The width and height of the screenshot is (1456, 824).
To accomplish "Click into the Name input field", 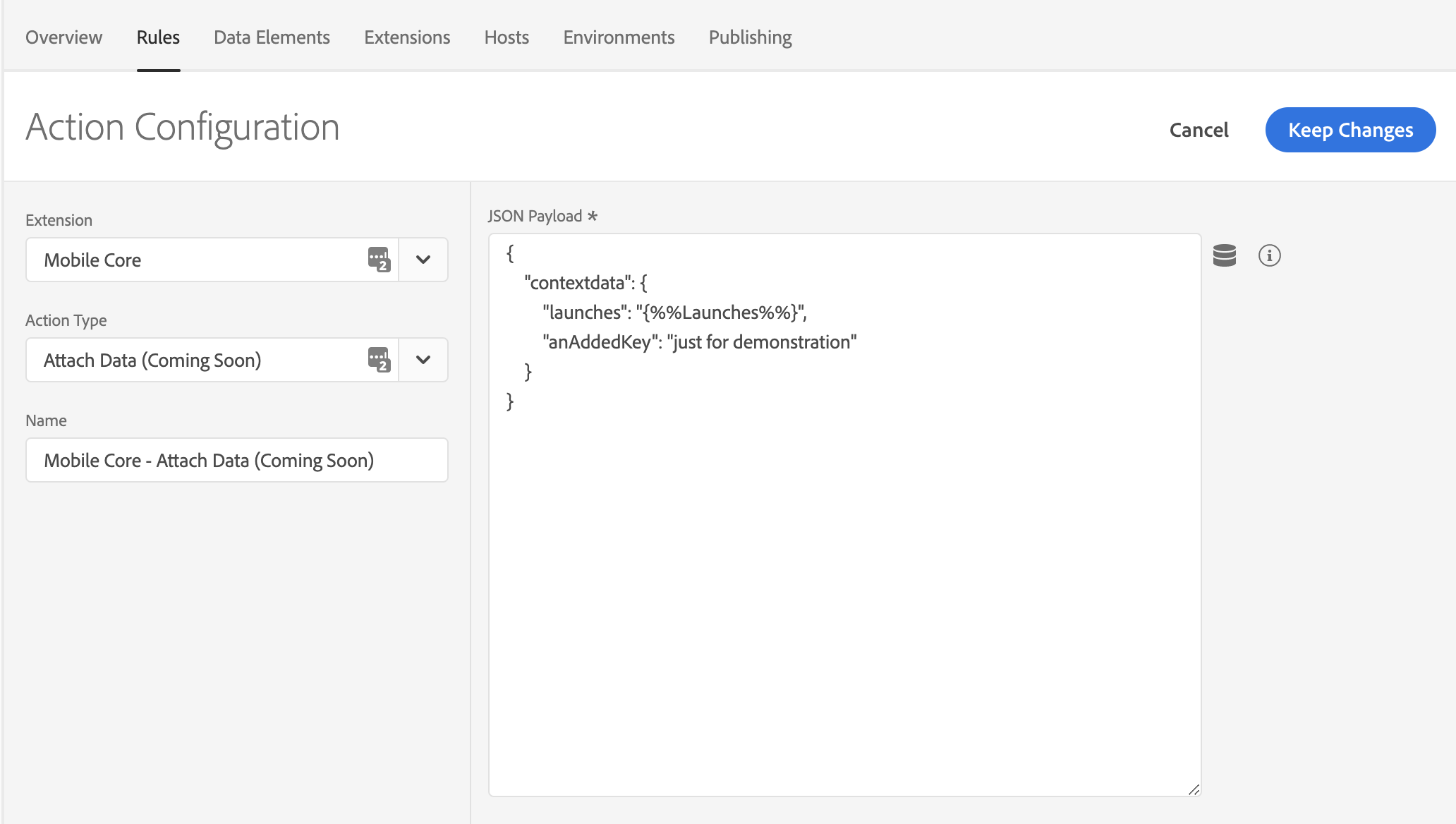I will pyautogui.click(x=237, y=460).
